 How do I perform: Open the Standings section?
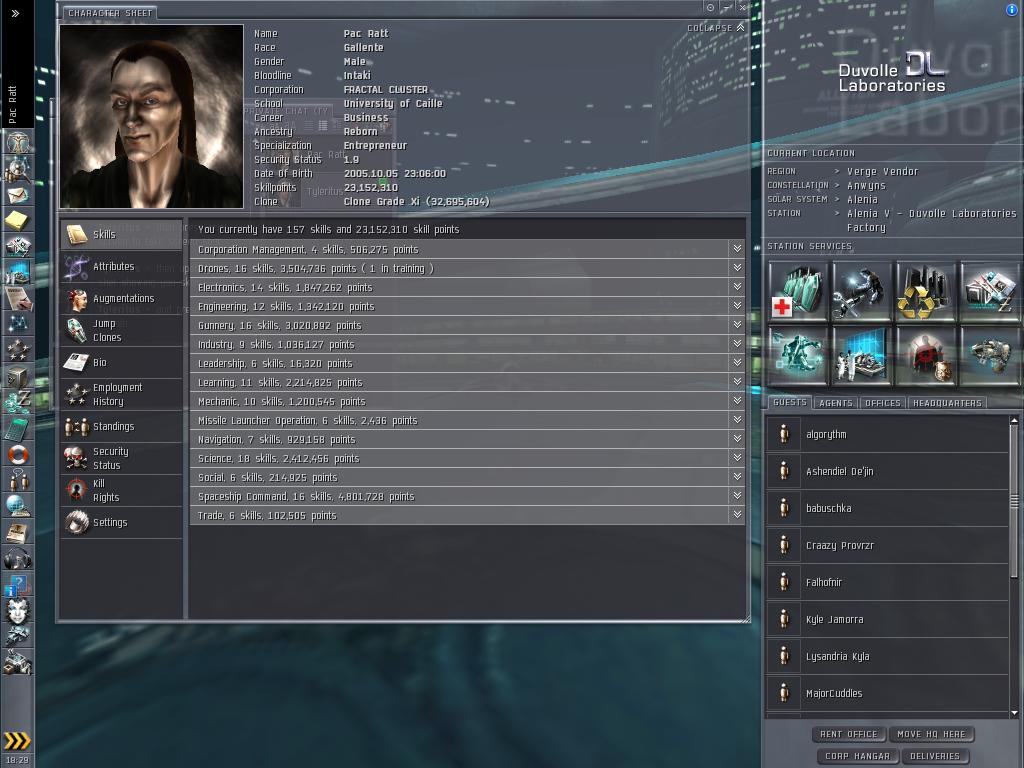[x=121, y=426]
